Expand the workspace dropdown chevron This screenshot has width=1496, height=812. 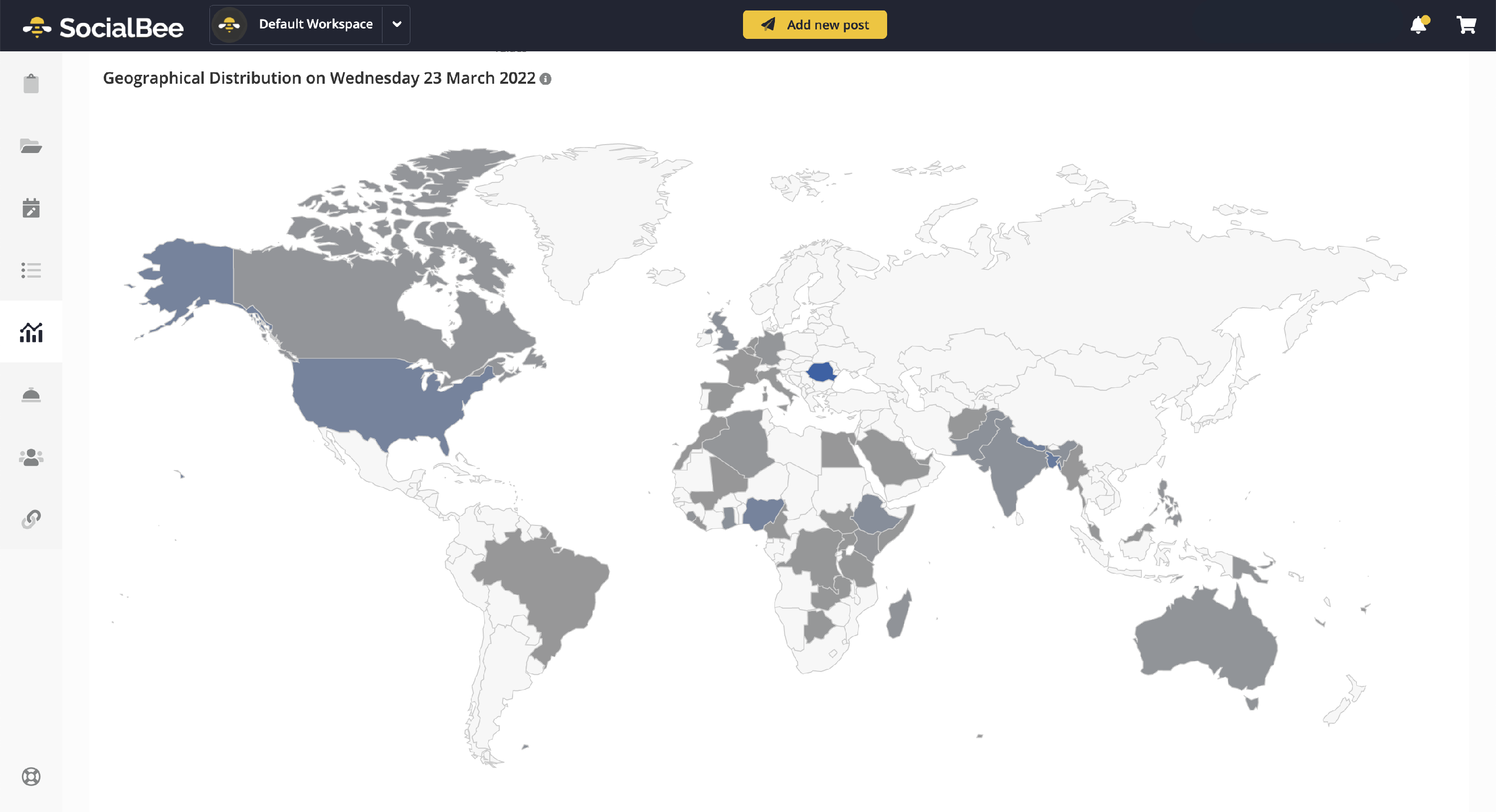(x=396, y=24)
